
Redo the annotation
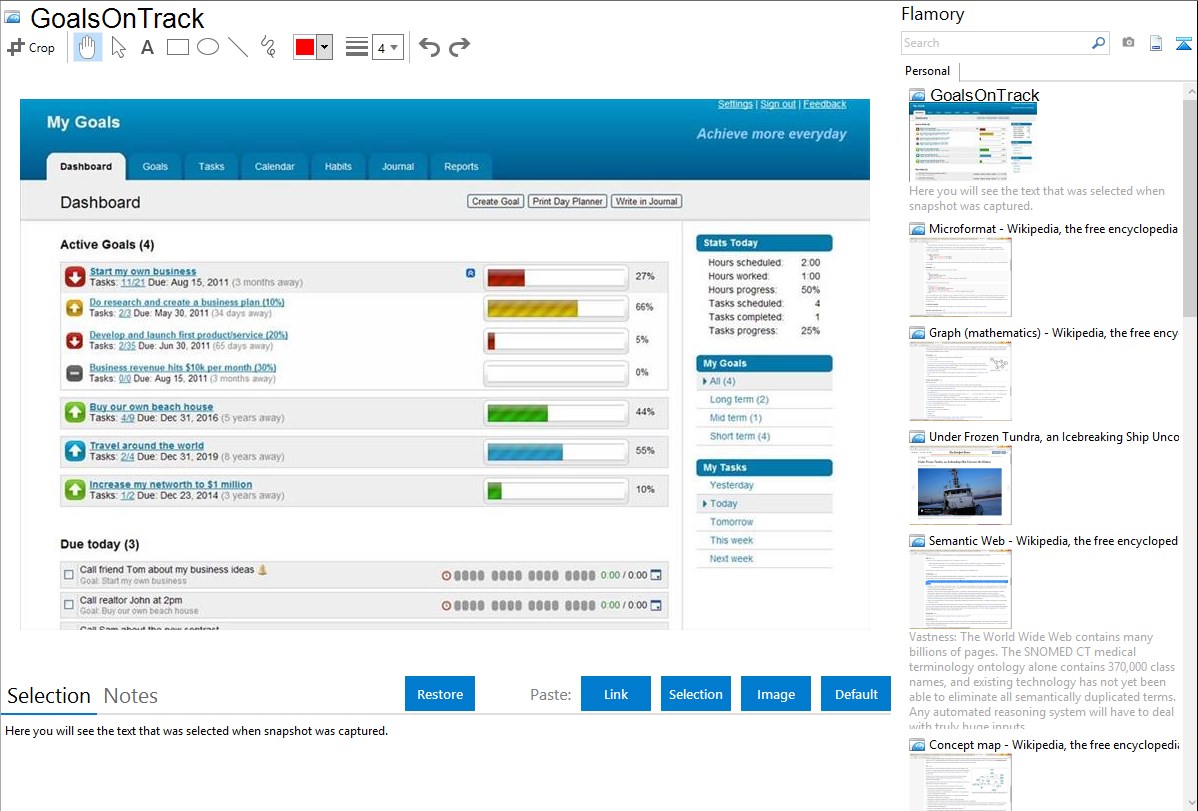tap(459, 47)
